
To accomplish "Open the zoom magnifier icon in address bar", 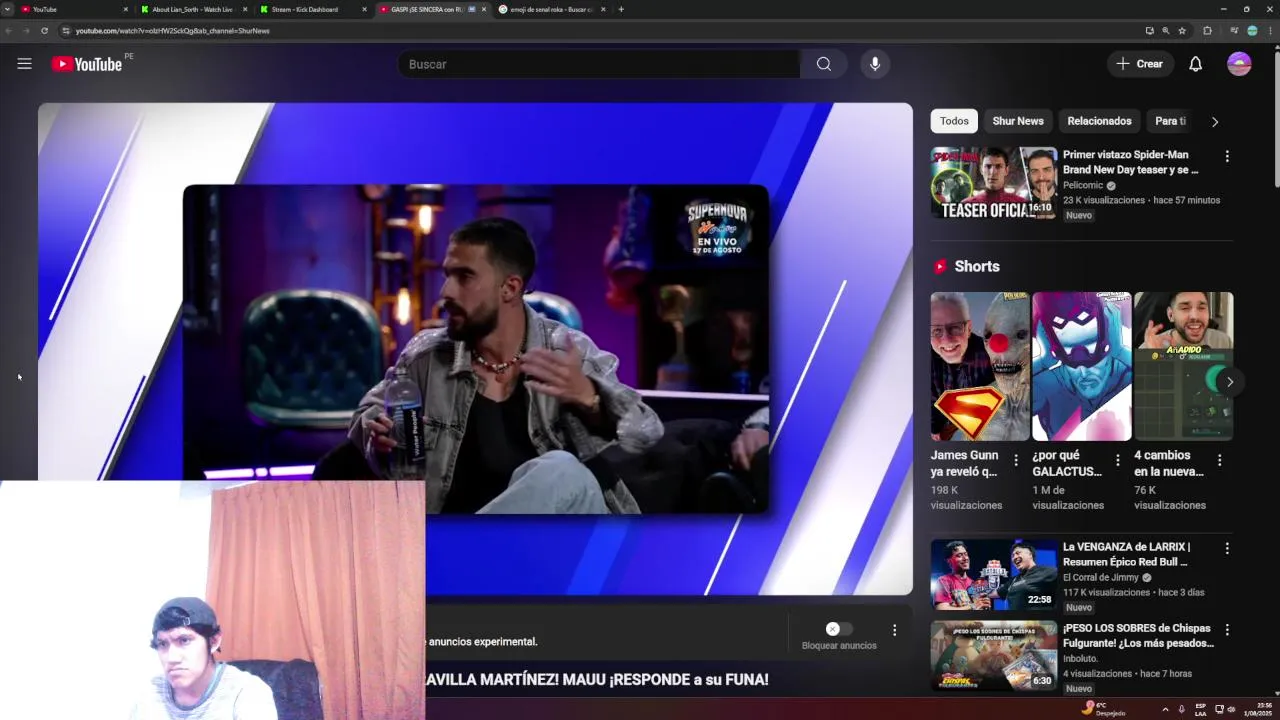I will 1165,31.
